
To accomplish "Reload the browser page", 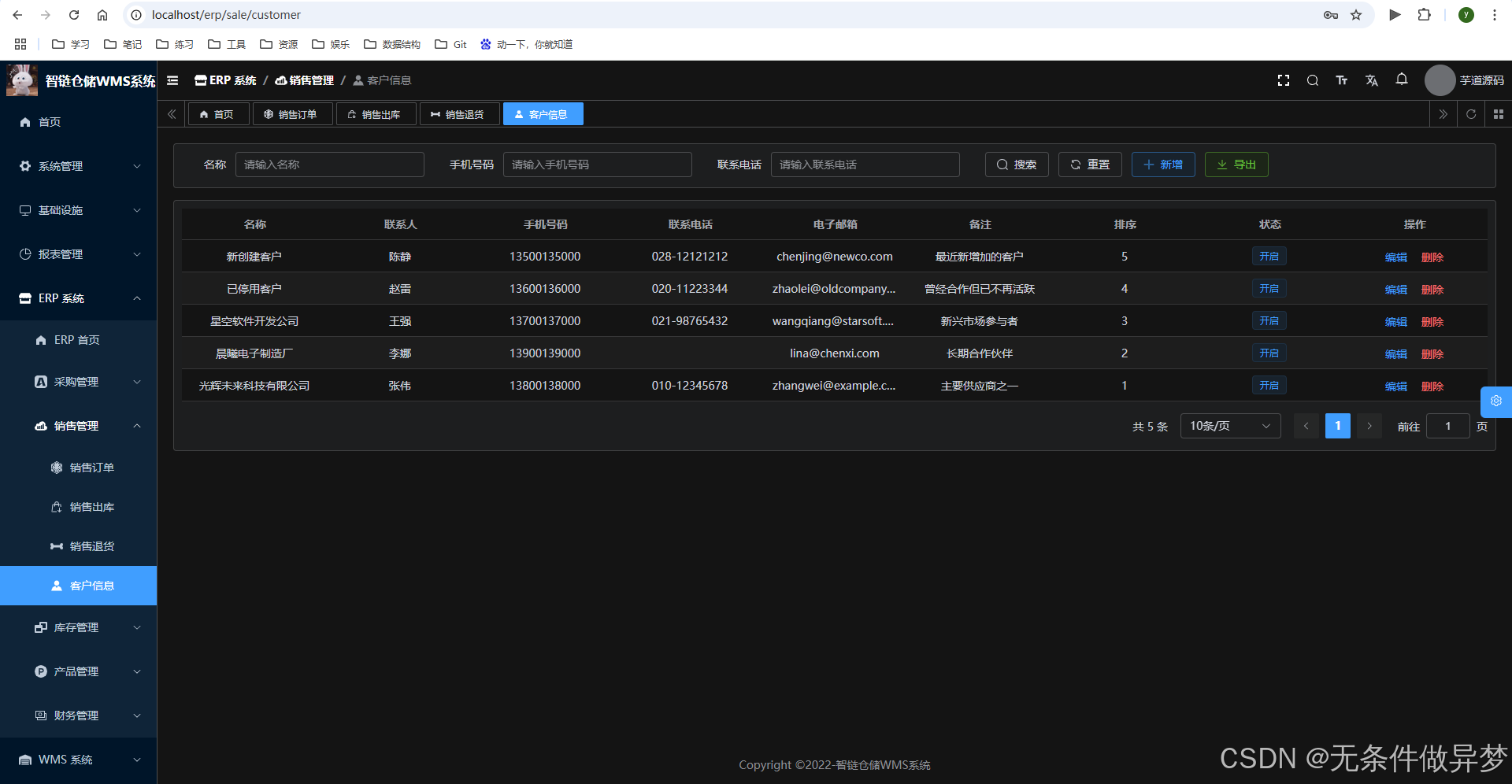I will click(74, 15).
